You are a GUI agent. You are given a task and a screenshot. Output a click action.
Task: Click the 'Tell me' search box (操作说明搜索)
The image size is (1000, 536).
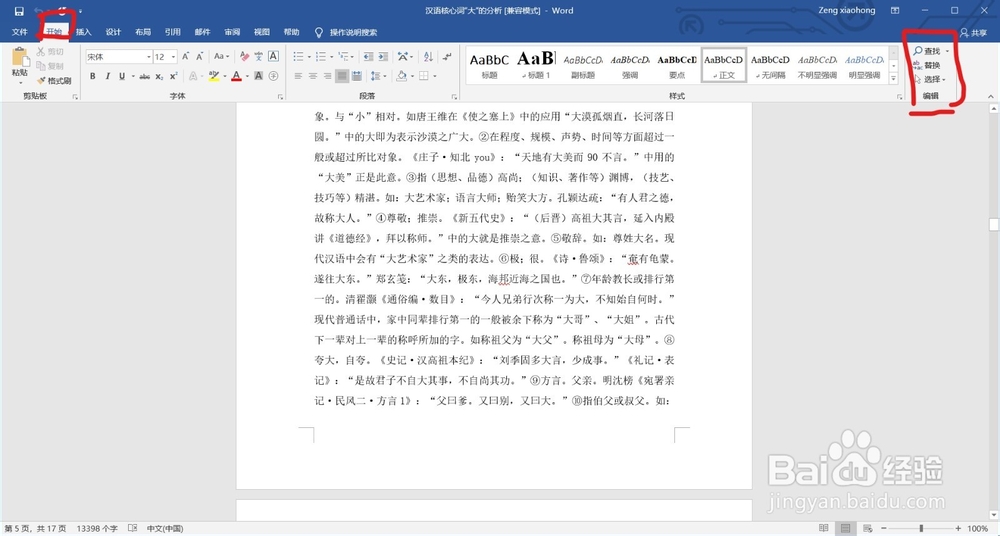(x=346, y=32)
